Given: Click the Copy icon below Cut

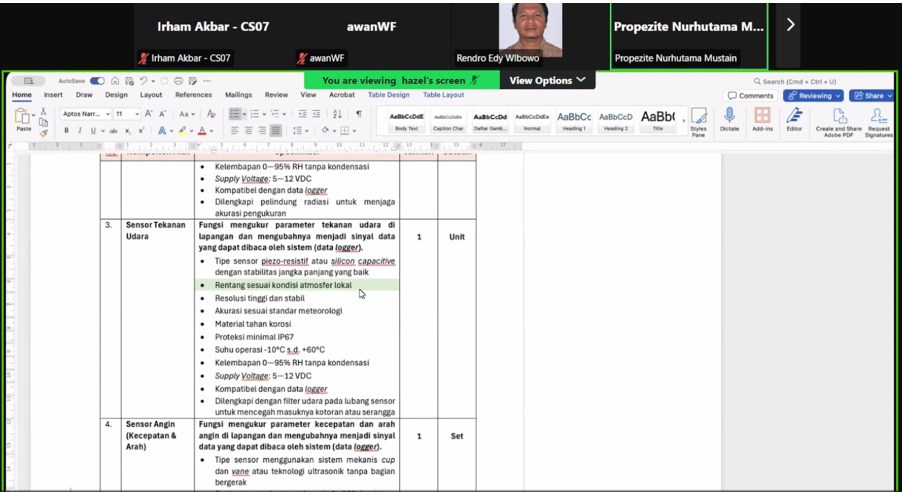Looking at the screenshot, I should [43, 123].
